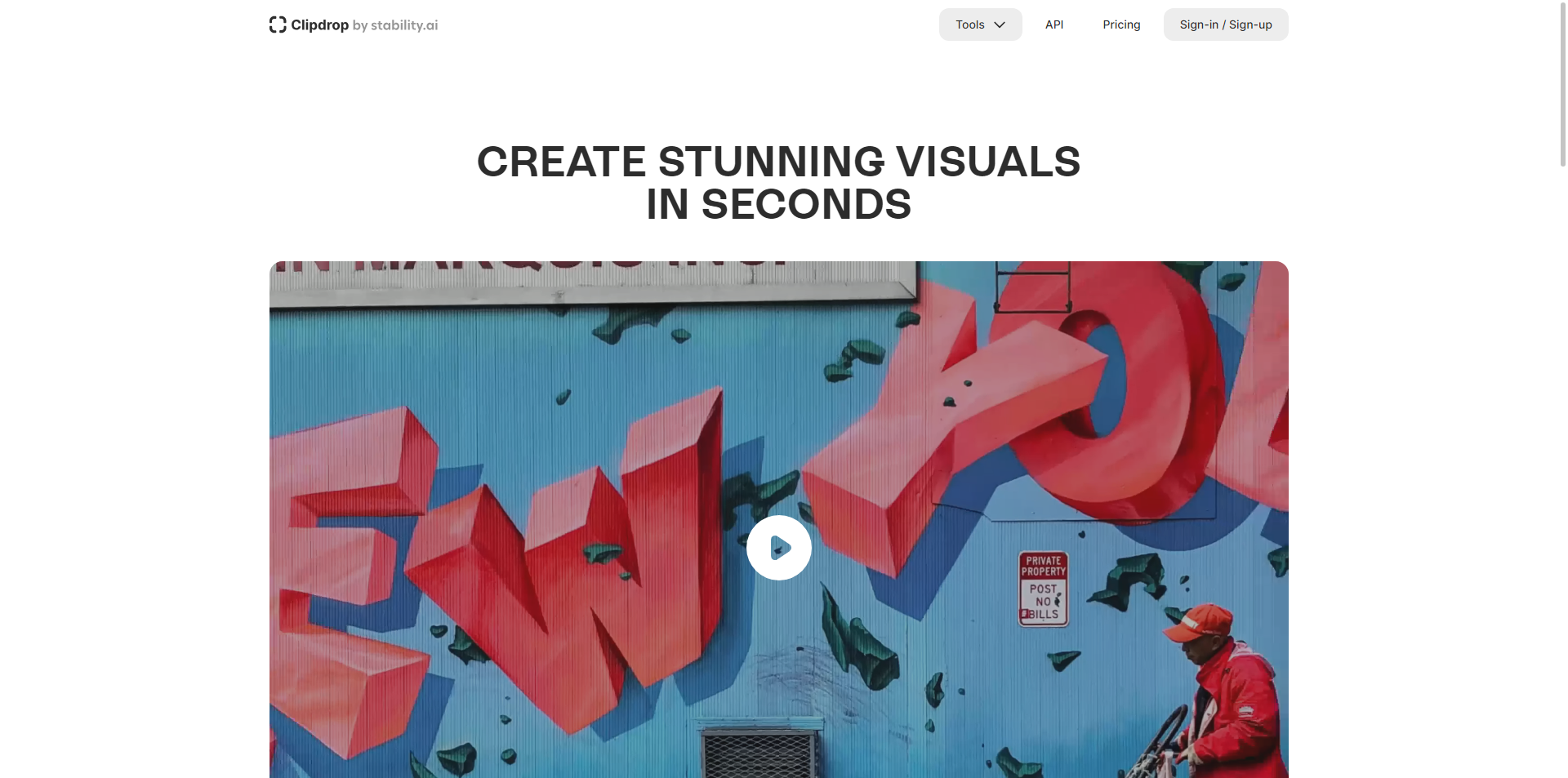Click the scrollbar track below the thumb

[1562, 473]
